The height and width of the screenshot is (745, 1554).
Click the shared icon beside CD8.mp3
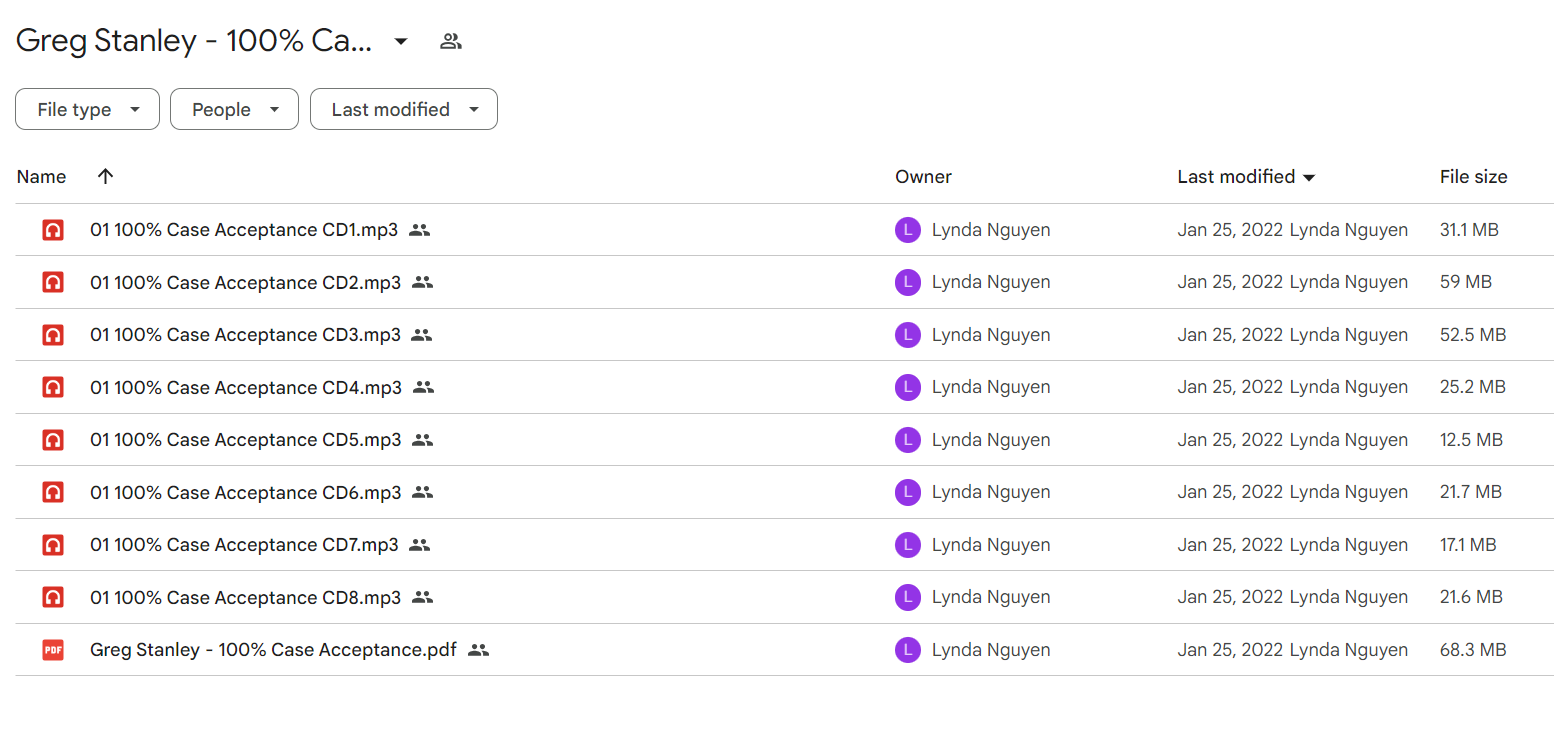[x=422, y=597]
